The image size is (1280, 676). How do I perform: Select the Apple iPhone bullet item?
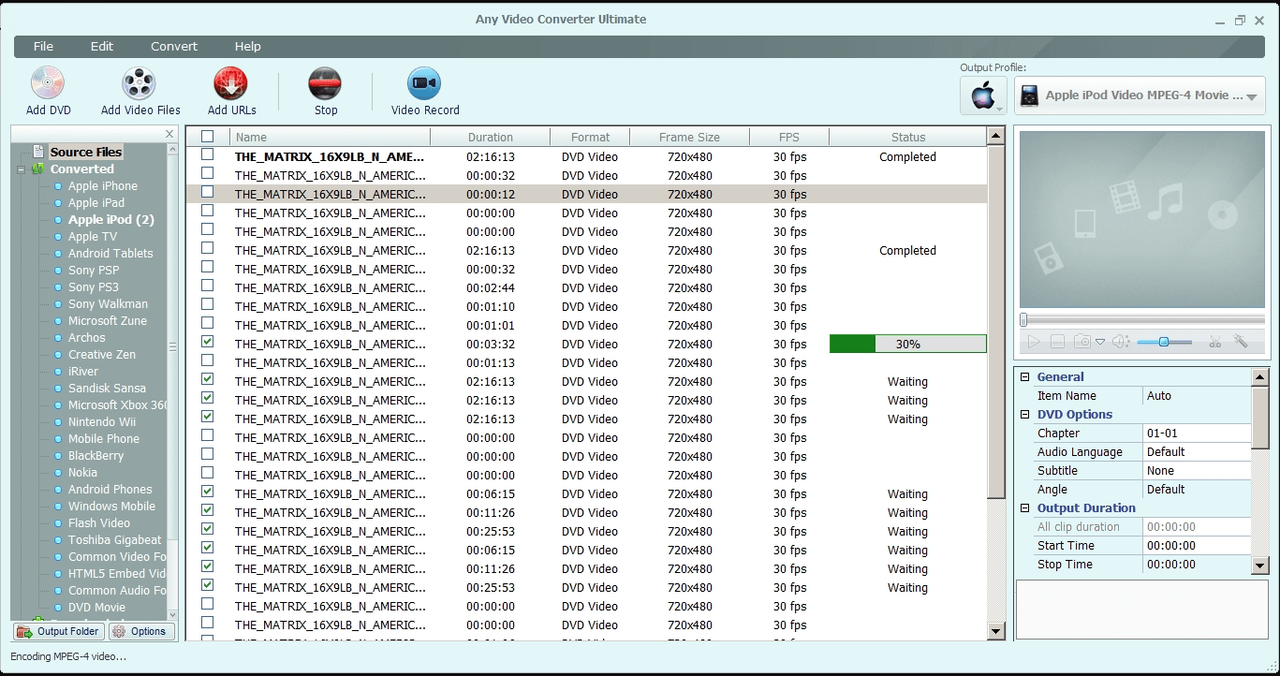[x=57, y=186]
